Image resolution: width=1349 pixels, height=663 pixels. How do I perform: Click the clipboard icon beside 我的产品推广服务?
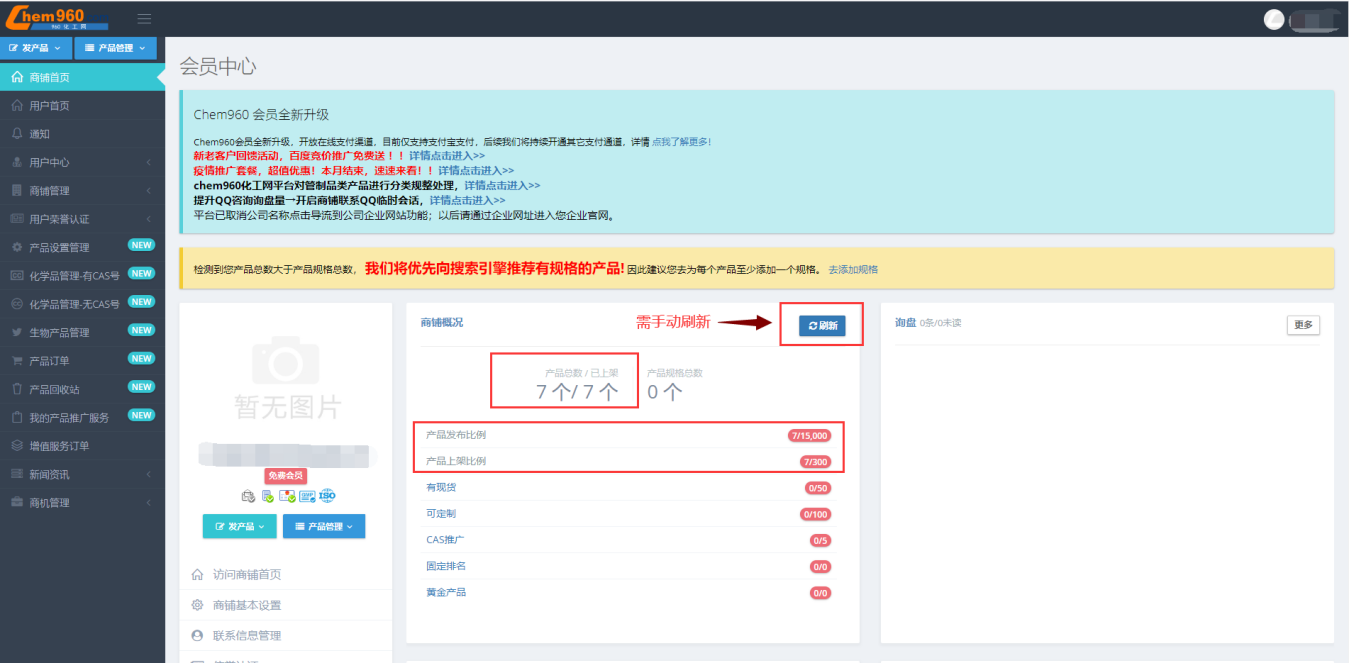click(17, 417)
